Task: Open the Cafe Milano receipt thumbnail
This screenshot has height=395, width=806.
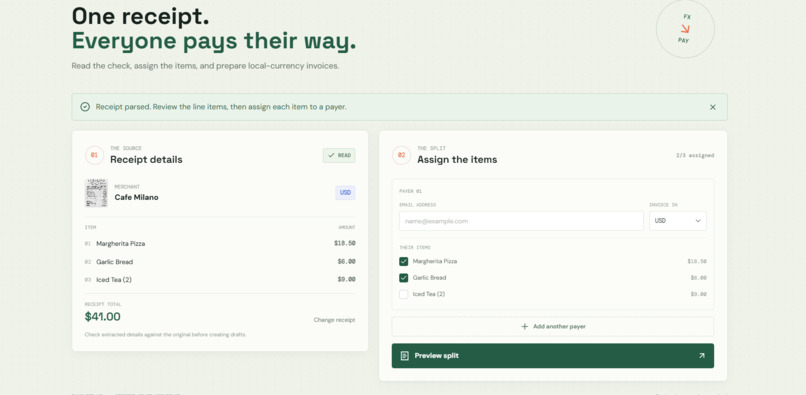Action: 96,193
